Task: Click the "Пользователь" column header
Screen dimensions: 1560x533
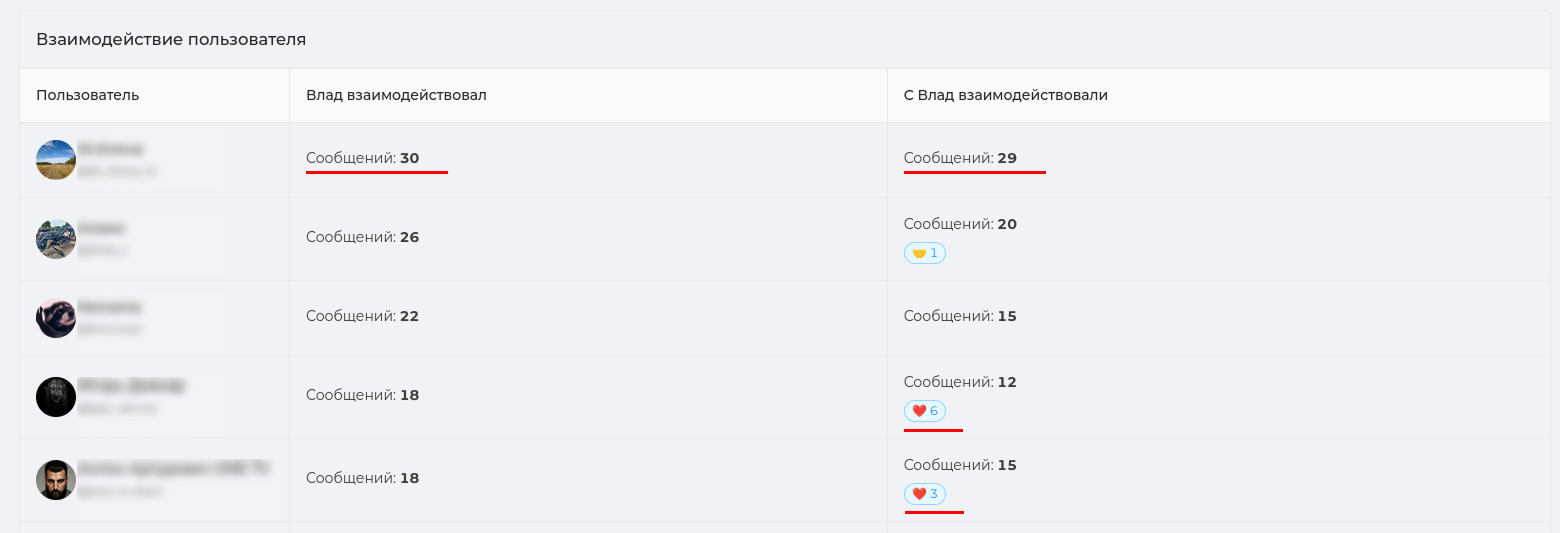Action: coord(88,95)
